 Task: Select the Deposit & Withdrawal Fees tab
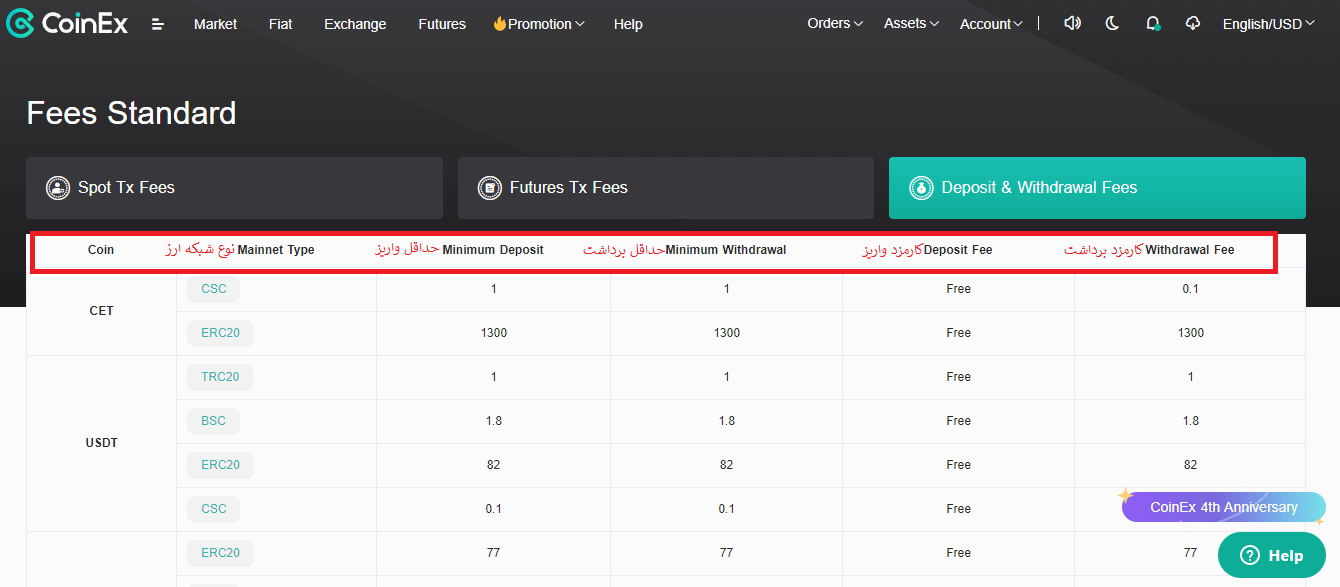click(x=1097, y=188)
